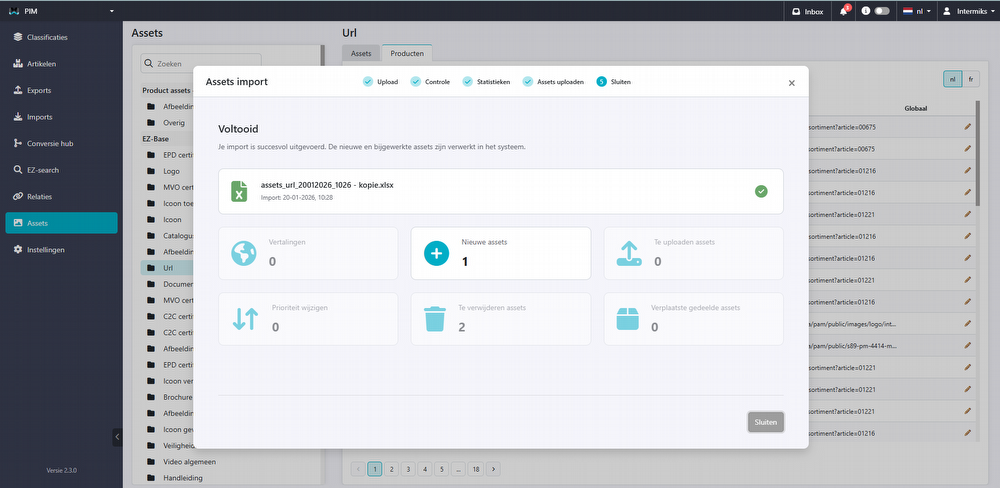The height and width of the screenshot is (488, 1000).
Task: Close the Assets import dialog
Action: 791,83
